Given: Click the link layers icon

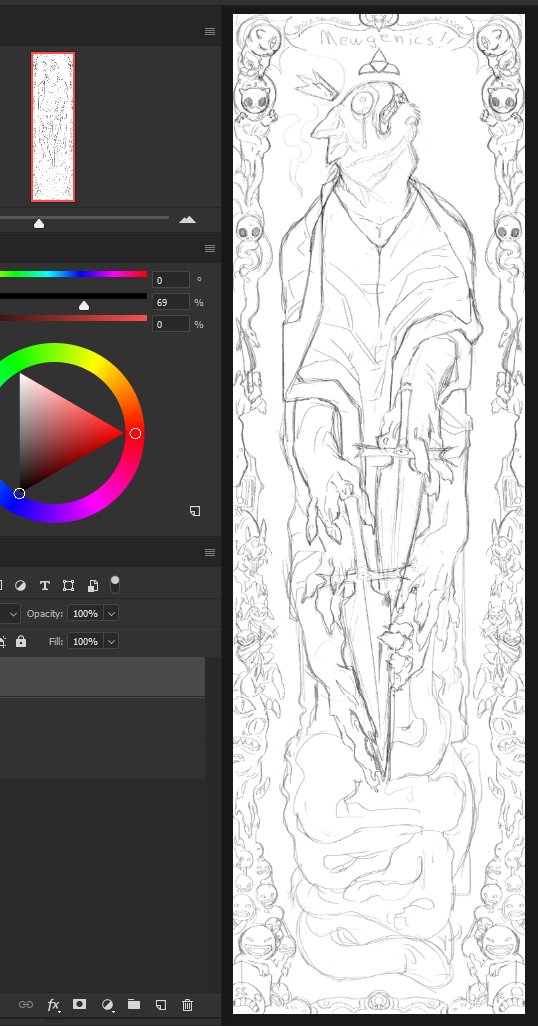Looking at the screenshot, I should click(x=26, y=1004).
